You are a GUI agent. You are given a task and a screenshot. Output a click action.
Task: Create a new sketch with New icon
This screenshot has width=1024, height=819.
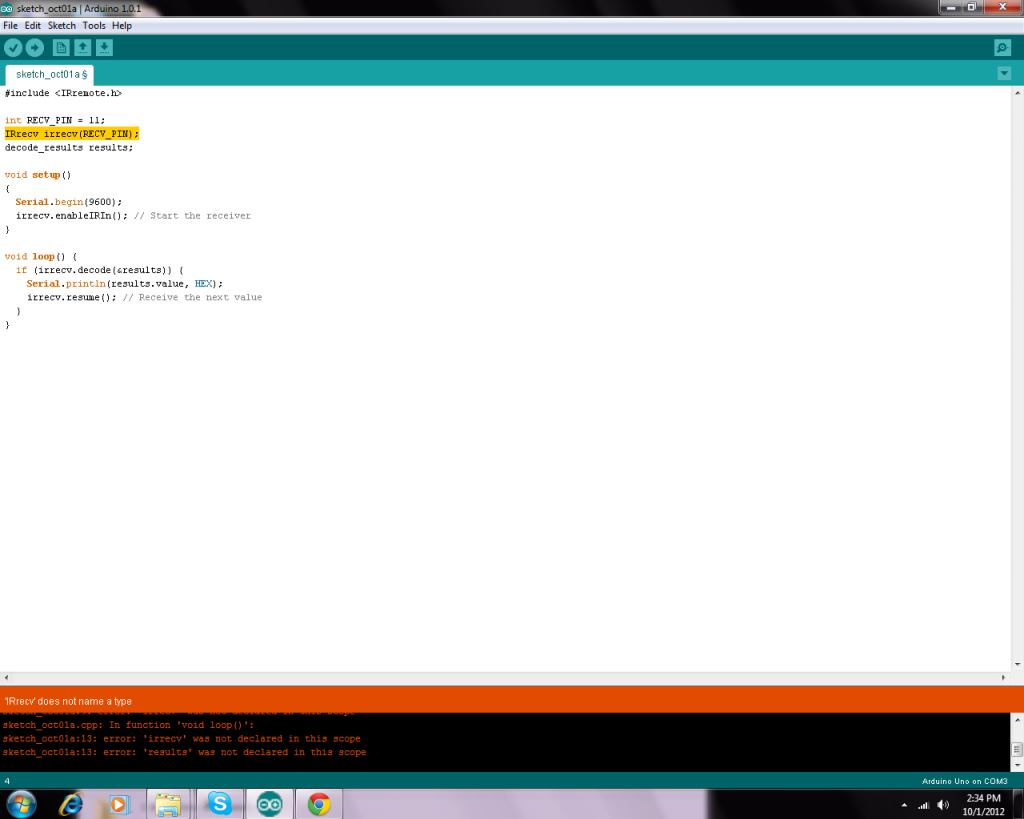61,48
